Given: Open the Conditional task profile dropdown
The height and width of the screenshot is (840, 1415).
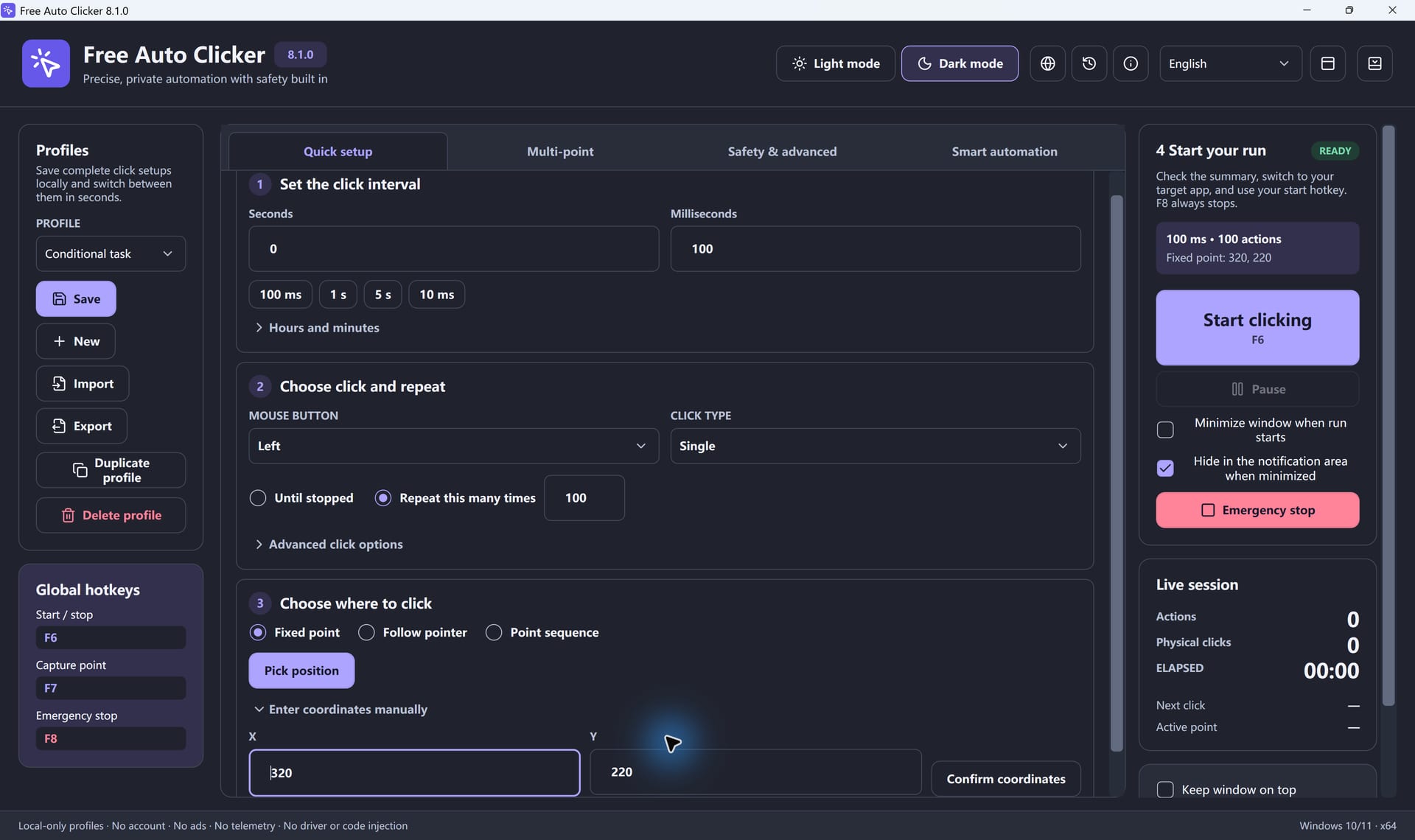Looking at the screenshot, I should click(x=111, y=253).
